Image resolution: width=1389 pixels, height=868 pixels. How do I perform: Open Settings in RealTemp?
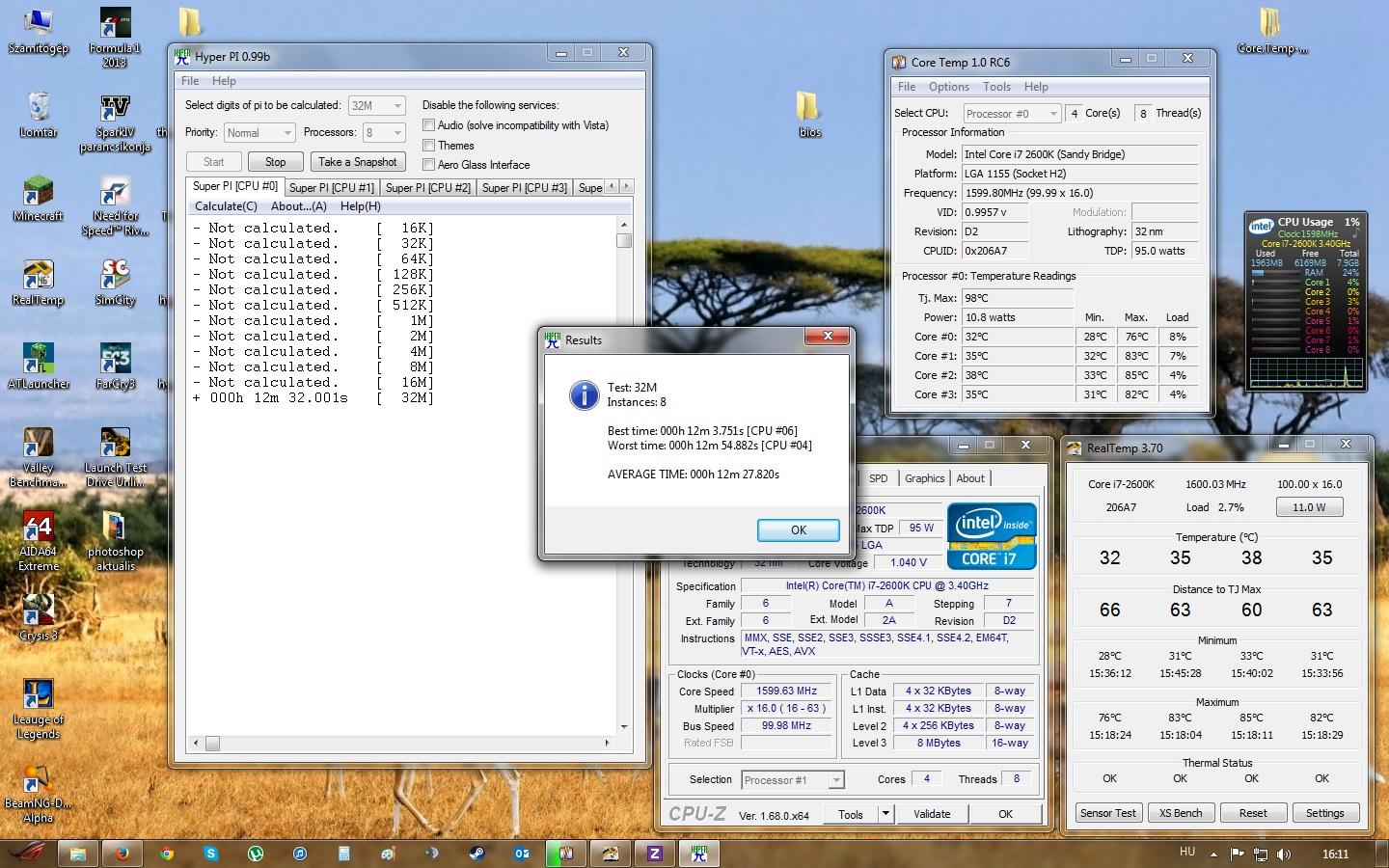pyautogui.click(x=1325, y=813)
